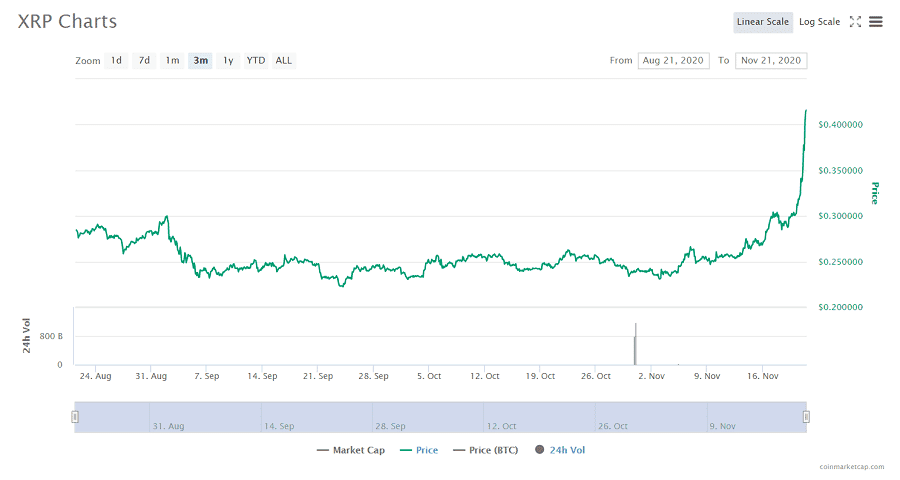Screen dimensions: 900x480
Task: Show ALL time zoom range
Action: [x=284, y=60]
